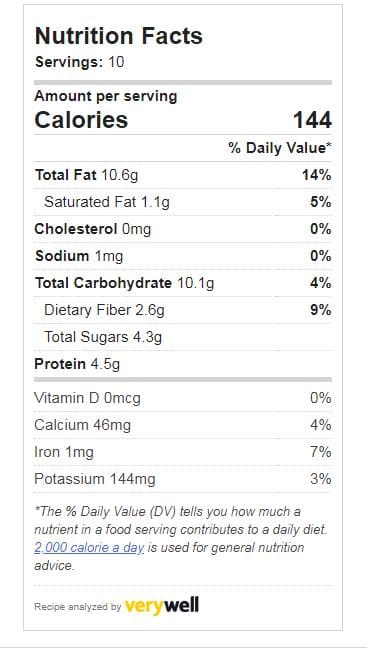Select the Total Fat 10.6g row
Image resolution: width=367 pixels, height=659 pixels.
[x=183, y=175]
